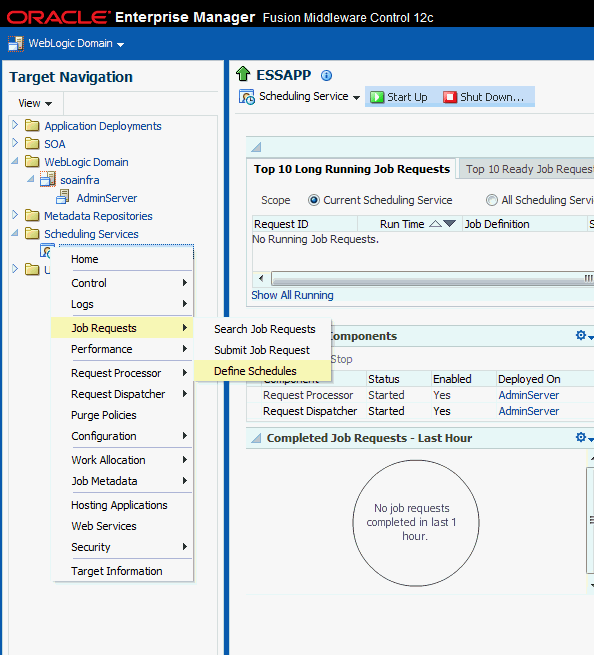
Task: Click the WebLogic Domain server icon in header
Action: tap(16, 43)
